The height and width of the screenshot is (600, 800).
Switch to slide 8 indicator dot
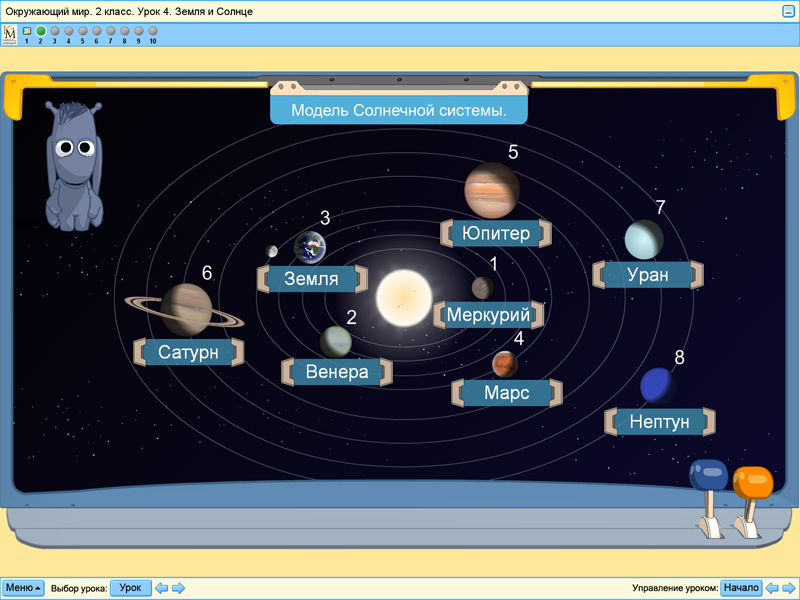coord(124,31)
